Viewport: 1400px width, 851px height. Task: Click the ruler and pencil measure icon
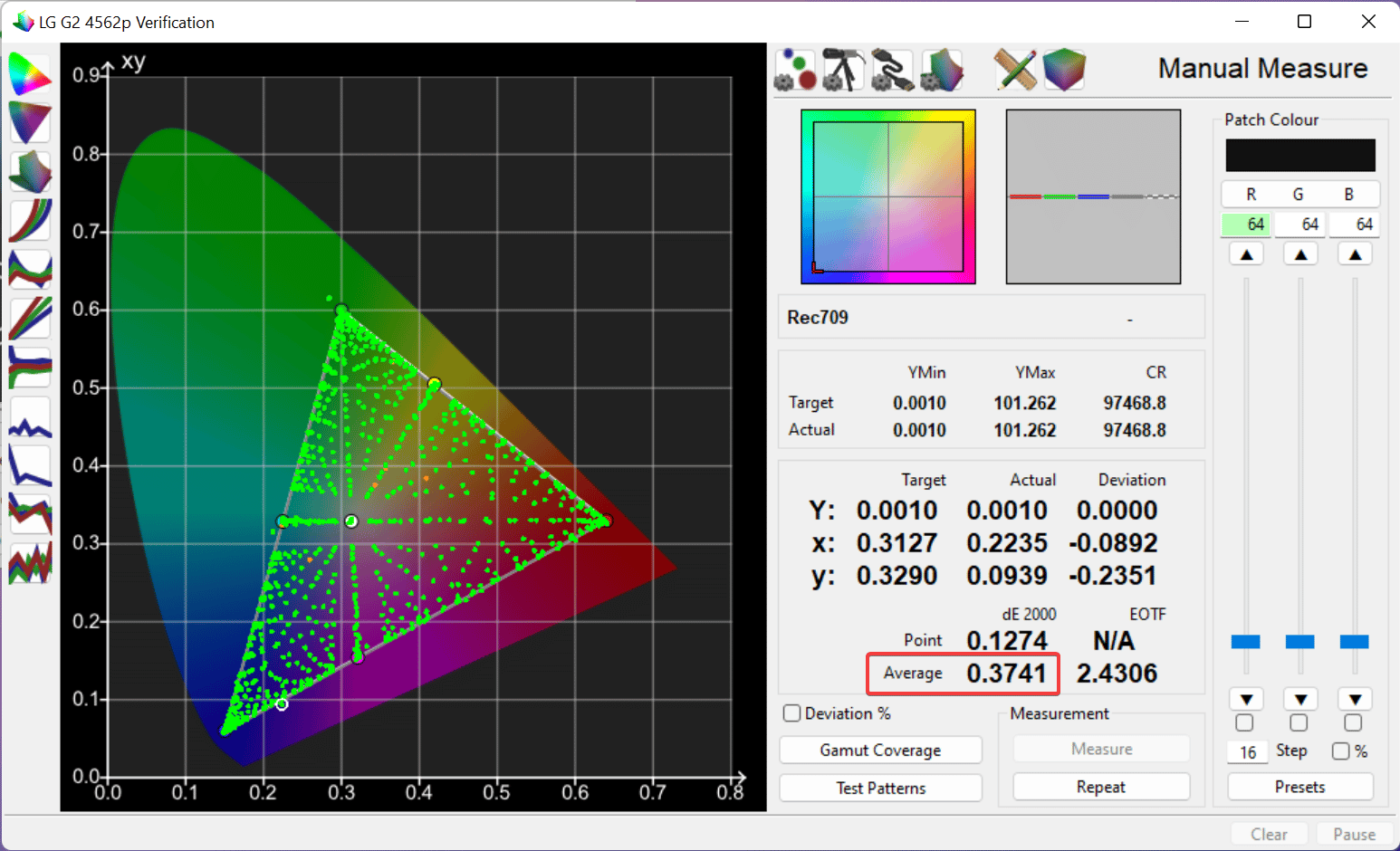[1015, 70]
